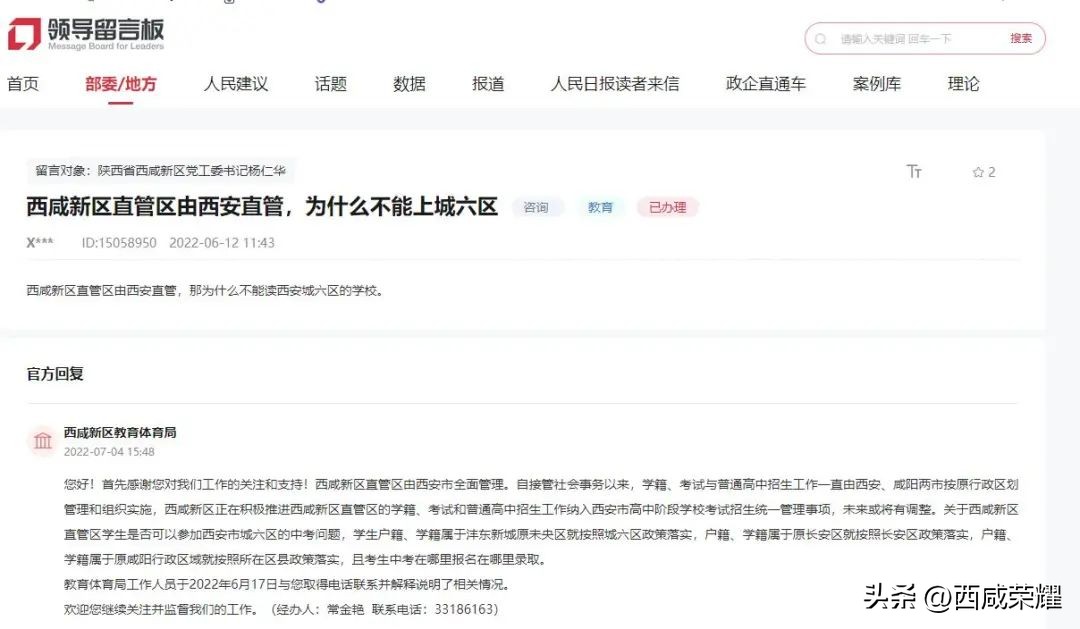Open 人民日报读者来信
The image size is (1080, 629).
614,84
